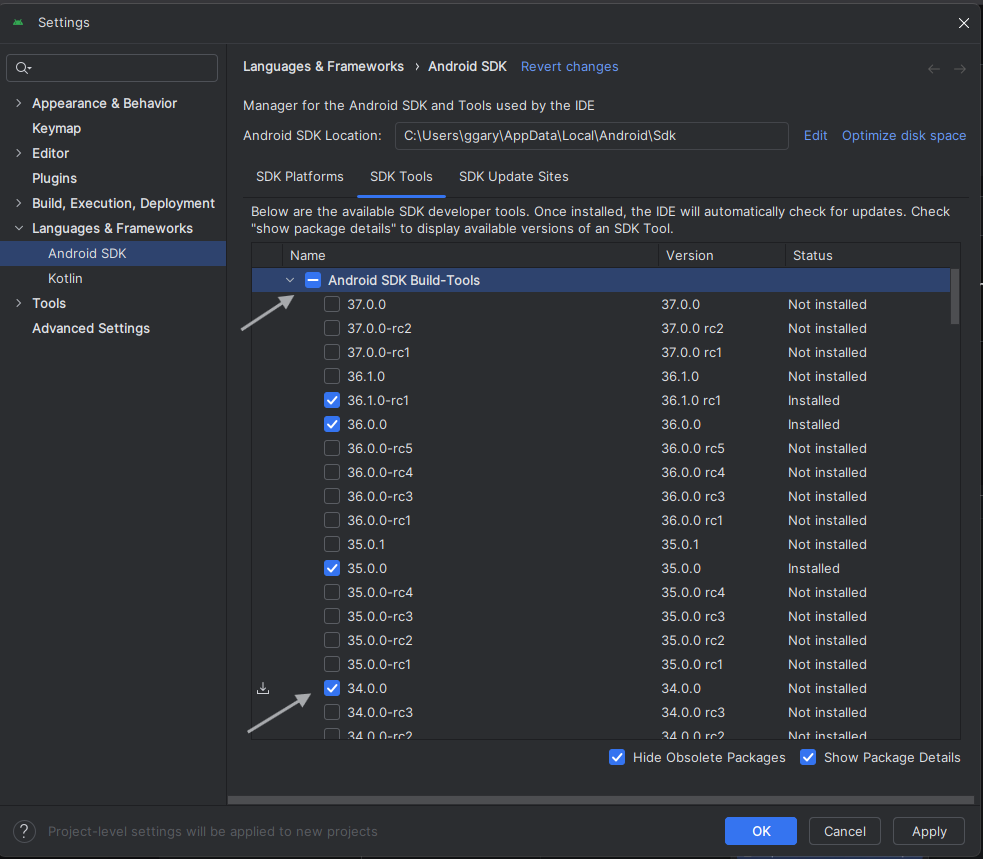This screenshot has height=859, width=983.
Task: Click the horizontal scrollbar at bottom
Action: 601,800
